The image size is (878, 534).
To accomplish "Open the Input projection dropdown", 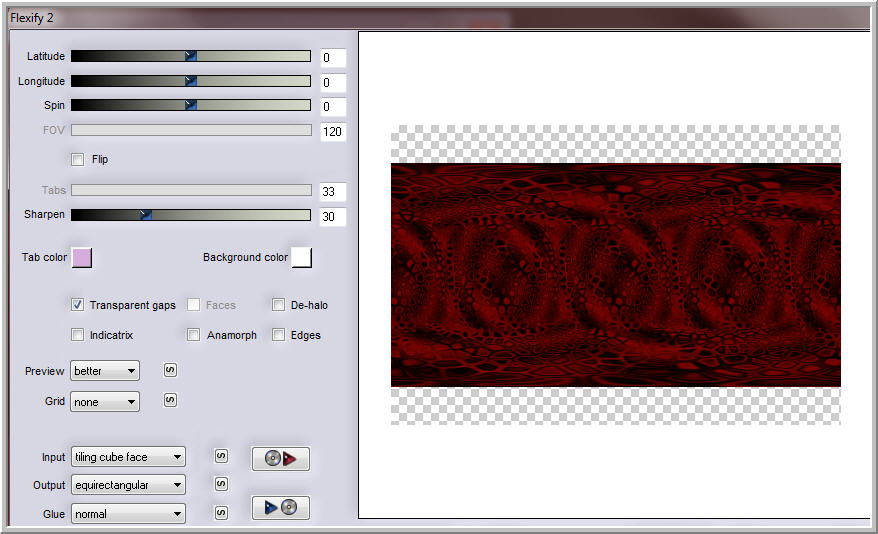I will pyautogui.click(x=128, y=457).
